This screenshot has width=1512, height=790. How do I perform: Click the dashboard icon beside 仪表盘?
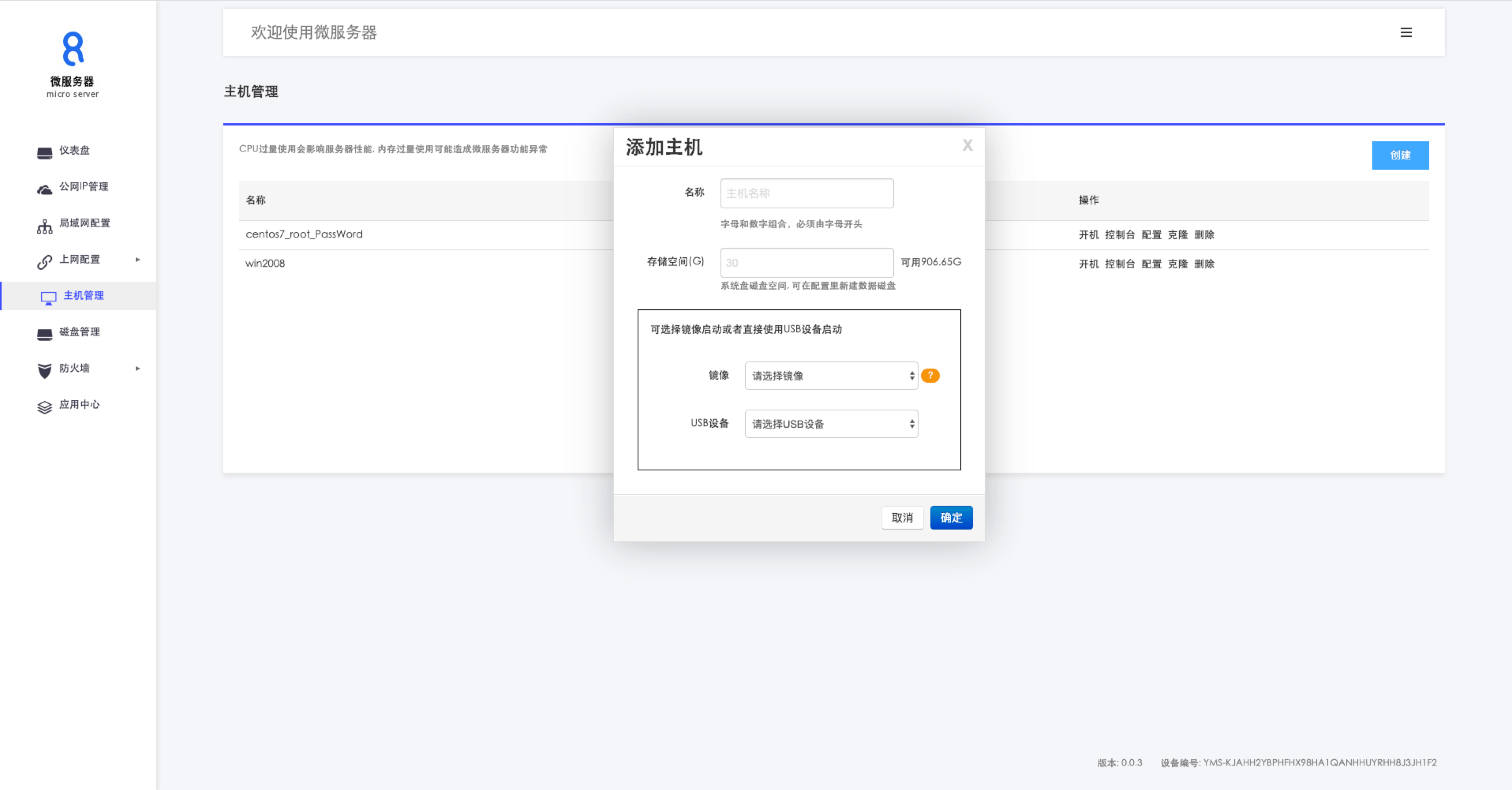[45, 153]
